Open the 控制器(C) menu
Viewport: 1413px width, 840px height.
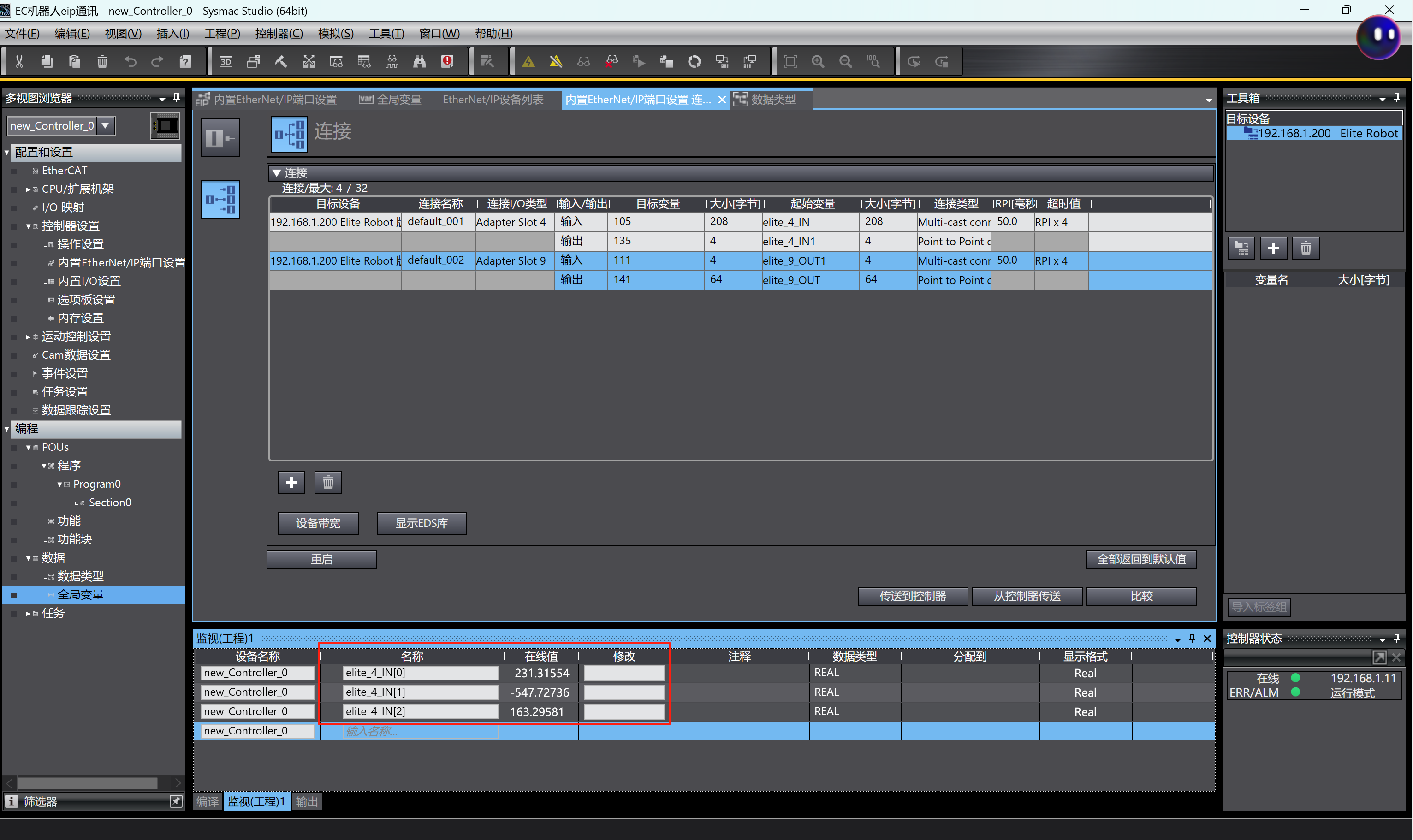pos(279,33)
